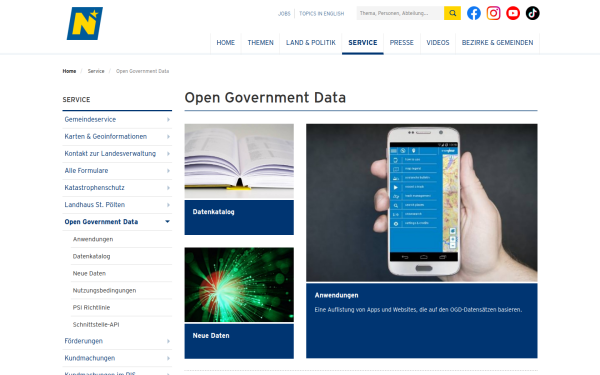Expand the Alle Formulare chevron
600x375 pixels.
[168, 171]
